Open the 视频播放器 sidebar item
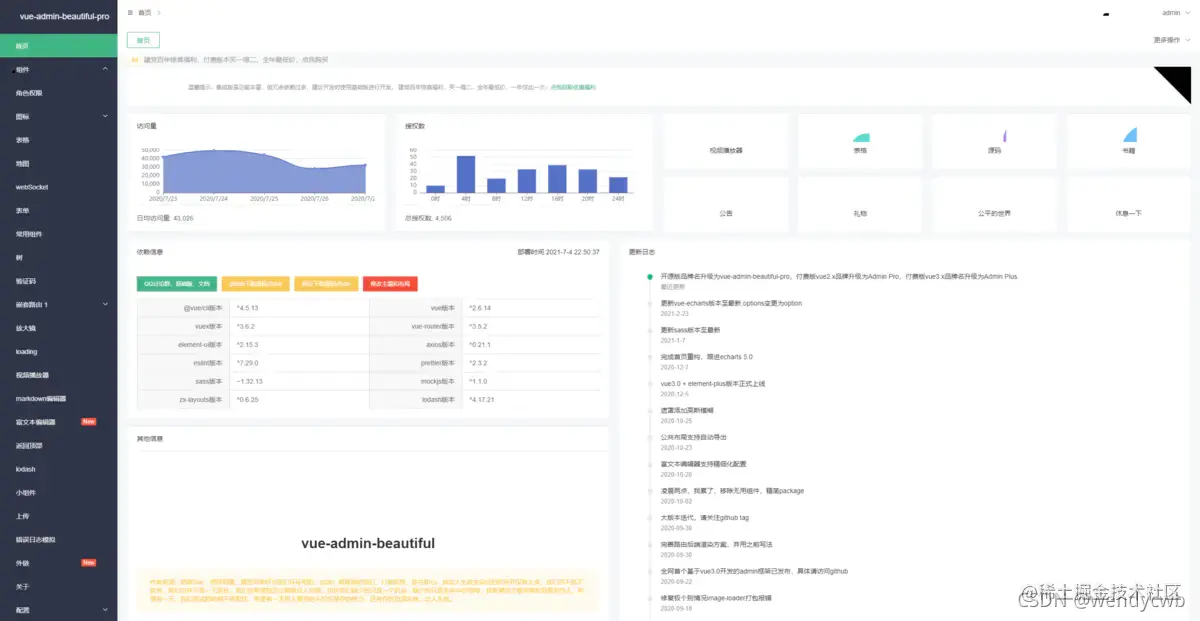This screenshot has width=1200, height=621. (58, 375)
